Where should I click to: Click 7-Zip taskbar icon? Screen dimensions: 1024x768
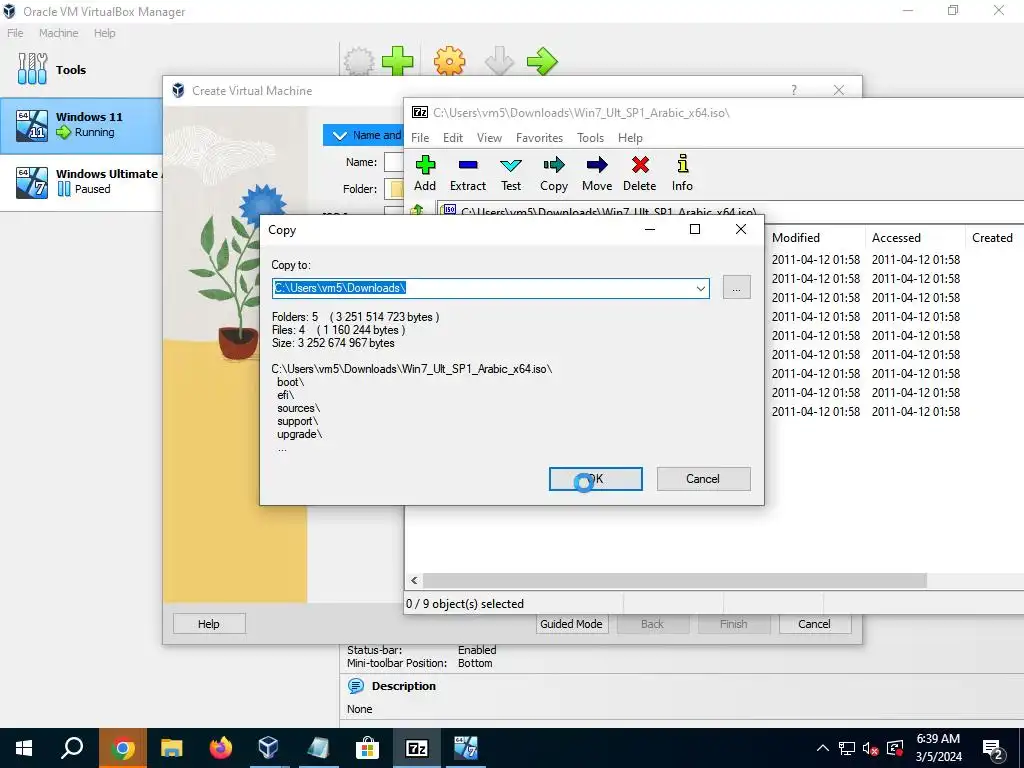(x=417, y=748)
